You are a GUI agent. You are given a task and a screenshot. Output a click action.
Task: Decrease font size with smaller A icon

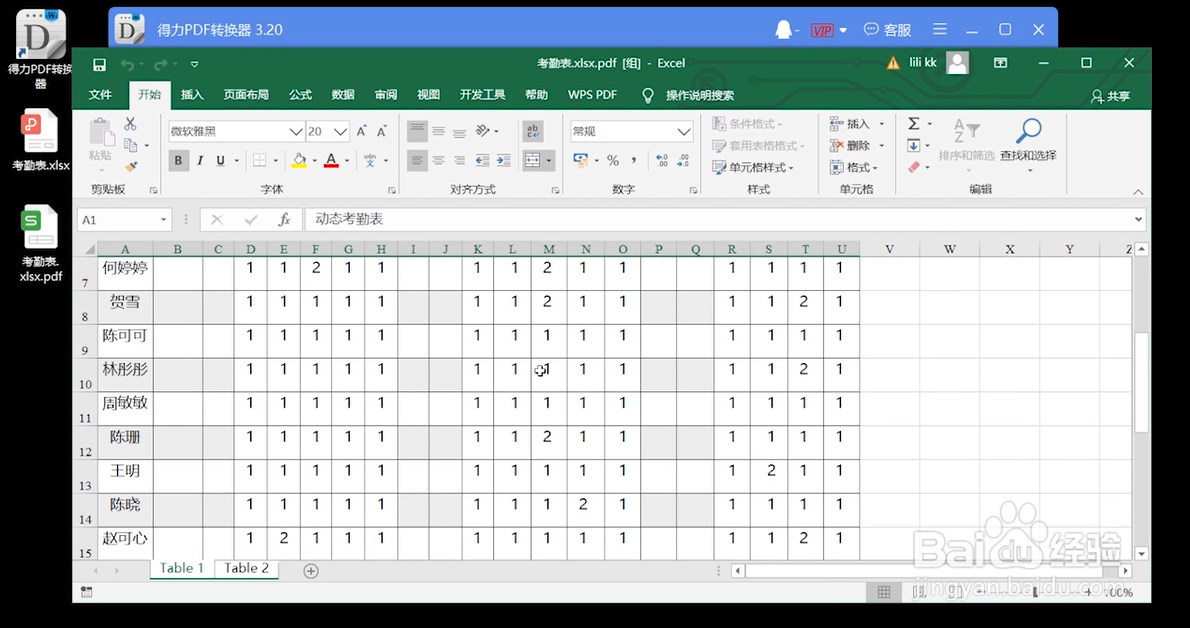[x=382, y=131]
